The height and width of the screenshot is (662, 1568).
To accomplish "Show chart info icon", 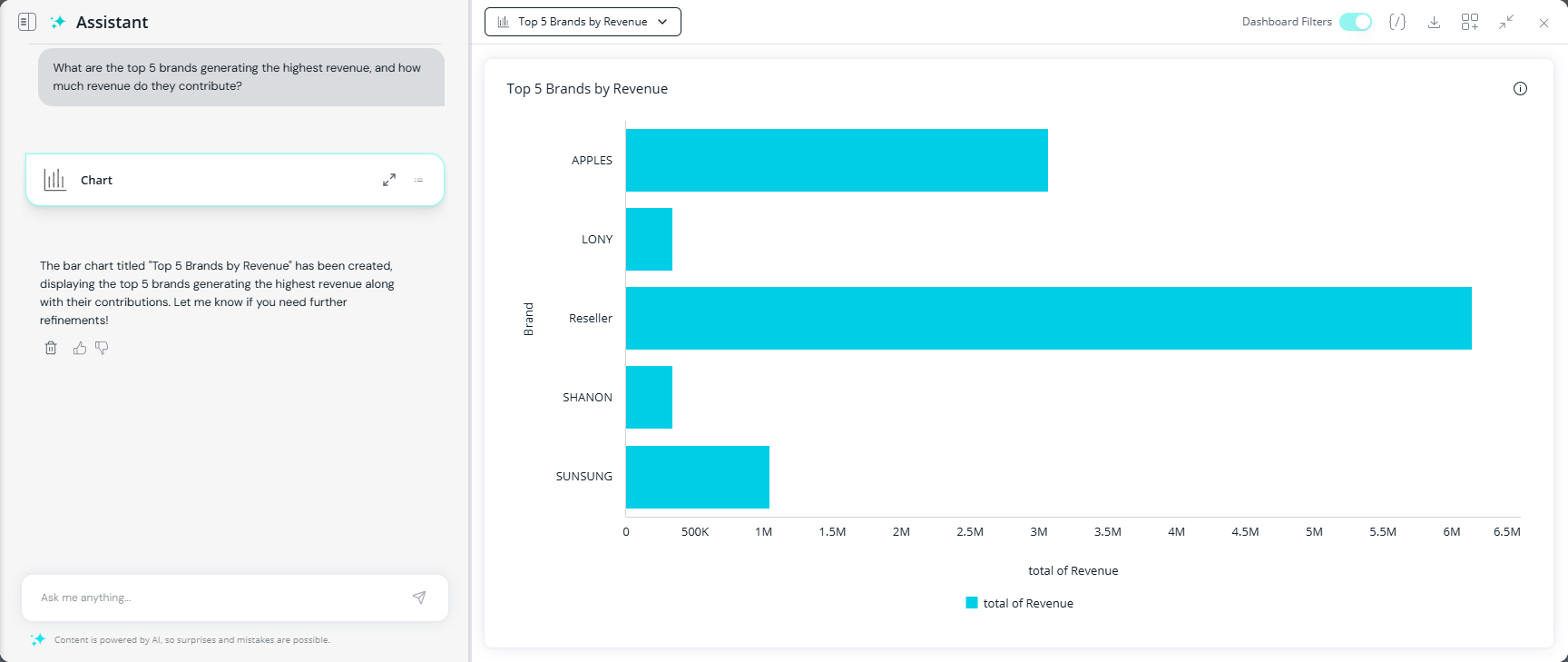I will click(1520, 88).
